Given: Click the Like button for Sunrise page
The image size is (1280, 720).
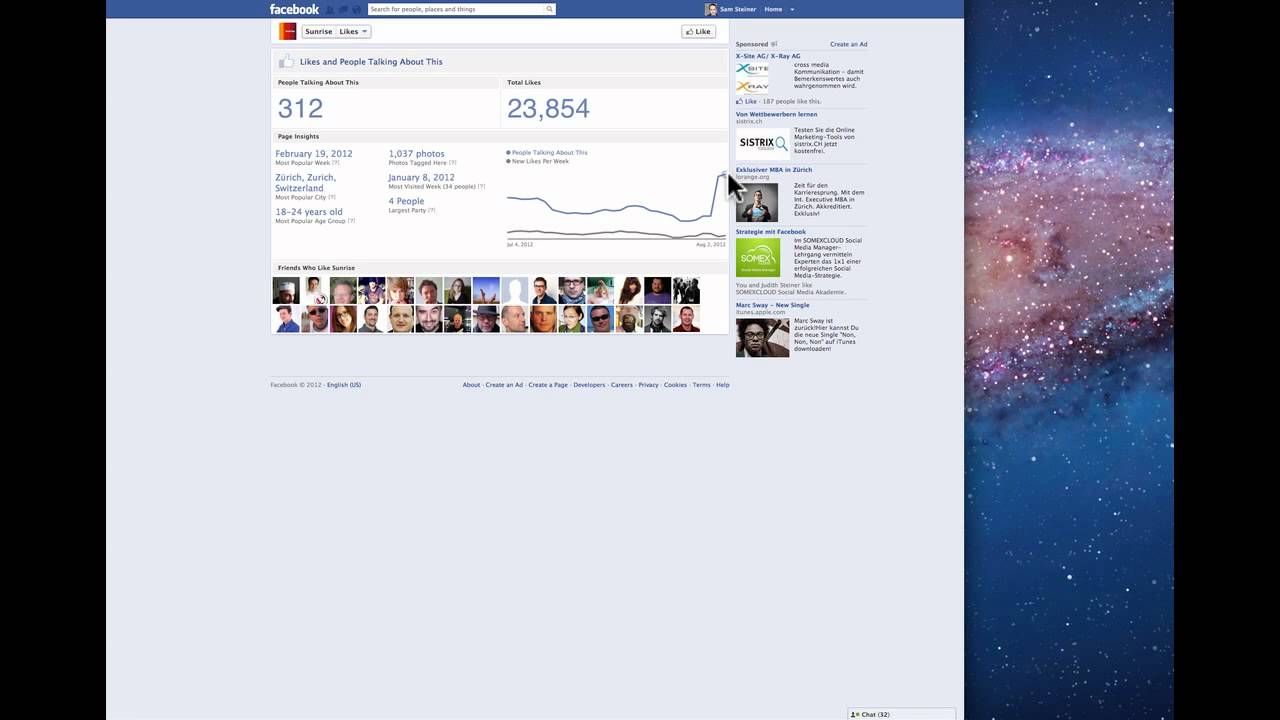Looking at the screenshot, I should click(698, 31).
